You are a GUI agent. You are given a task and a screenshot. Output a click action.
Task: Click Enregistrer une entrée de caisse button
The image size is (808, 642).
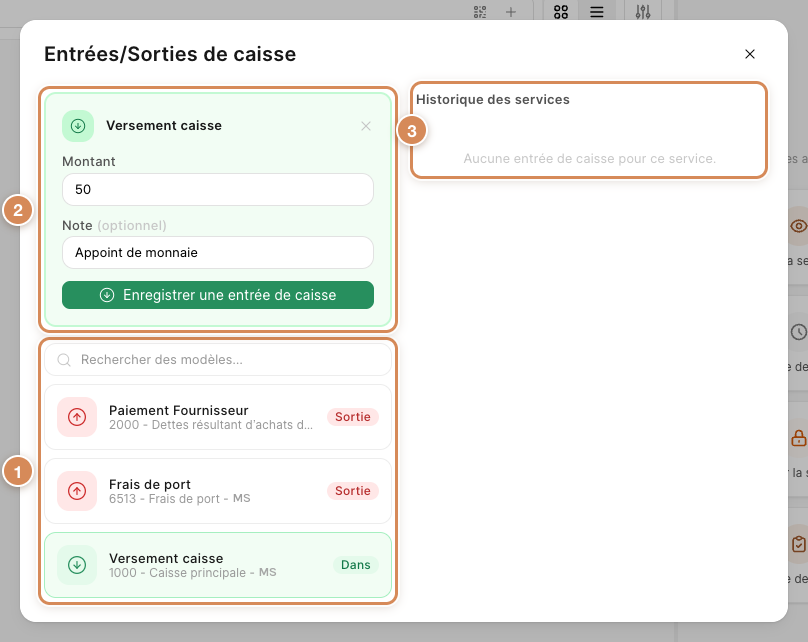[217, 295]
